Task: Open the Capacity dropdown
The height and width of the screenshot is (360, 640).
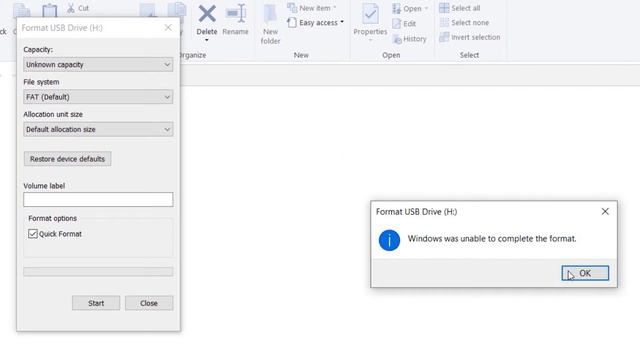Action: point(98,64)
